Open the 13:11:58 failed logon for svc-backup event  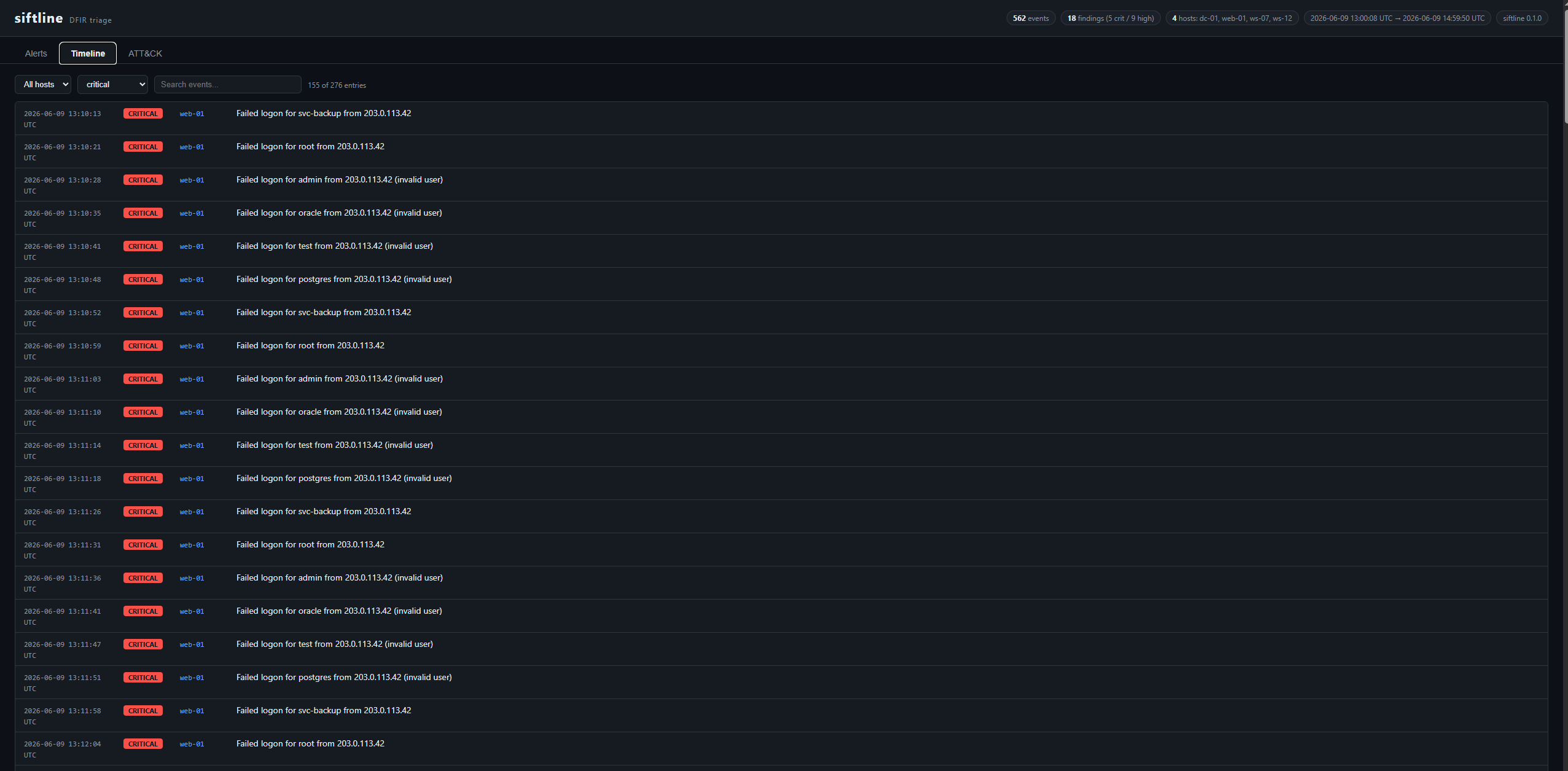coord(781,716)
